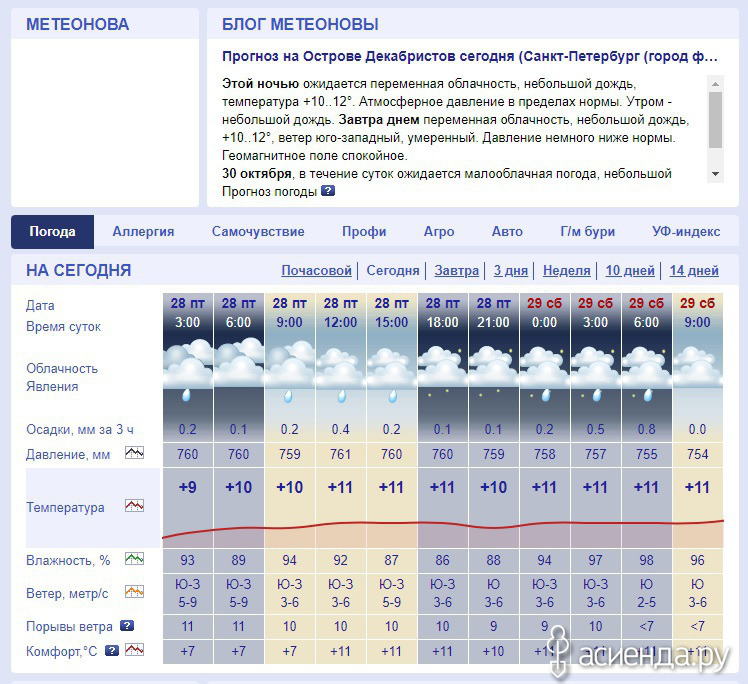
Task: Click the precipitation value 0.8
Action: [x=646, y=429]
